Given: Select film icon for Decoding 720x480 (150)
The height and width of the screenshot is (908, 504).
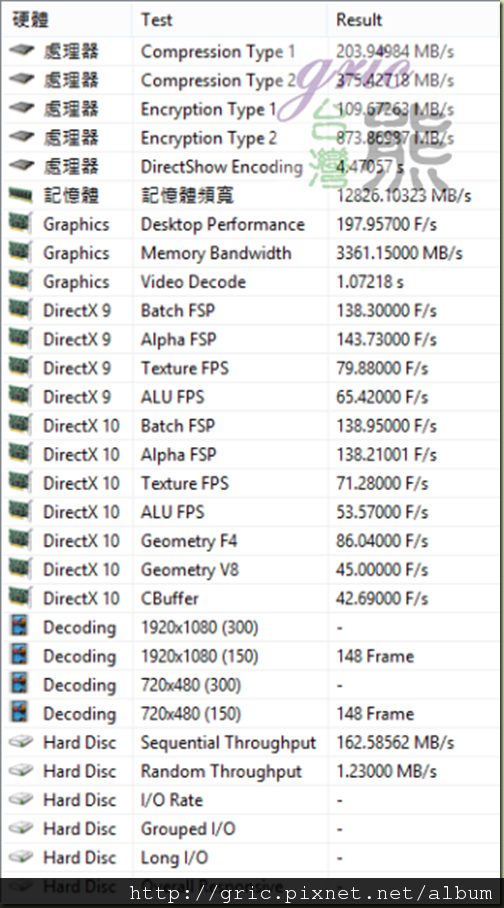Looking at the screenshot, I should (x=19, y=713).
